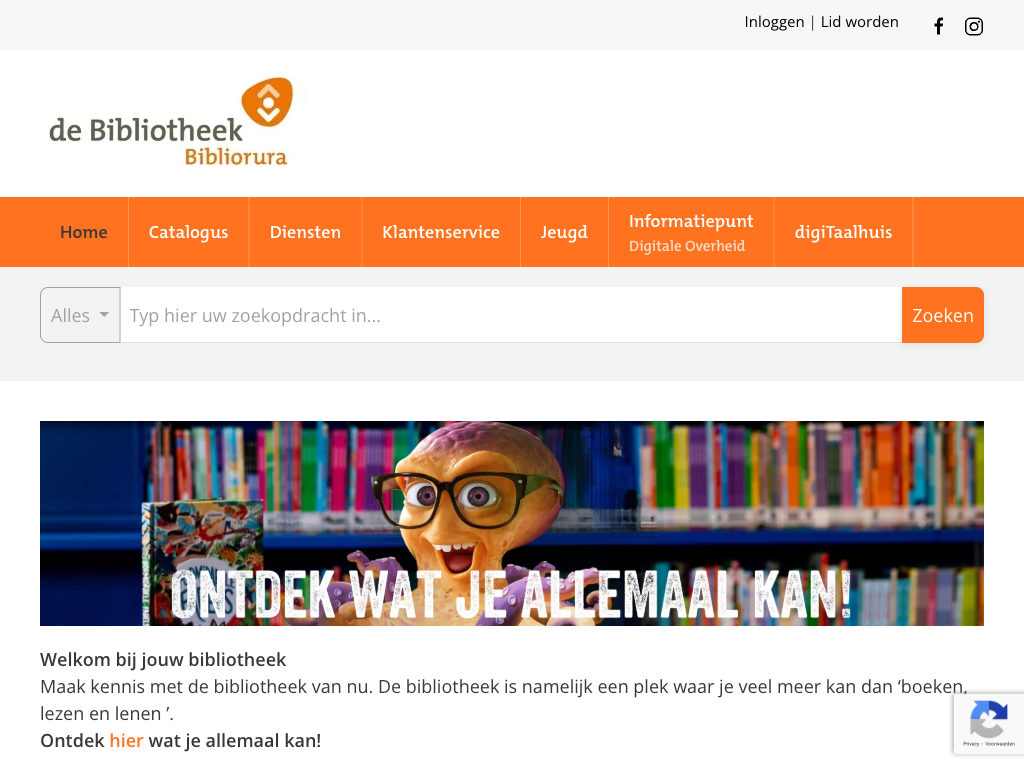The image size is (1024, 768).
Task: Open the Klantenservice menu
Action: tap(441, 232)
